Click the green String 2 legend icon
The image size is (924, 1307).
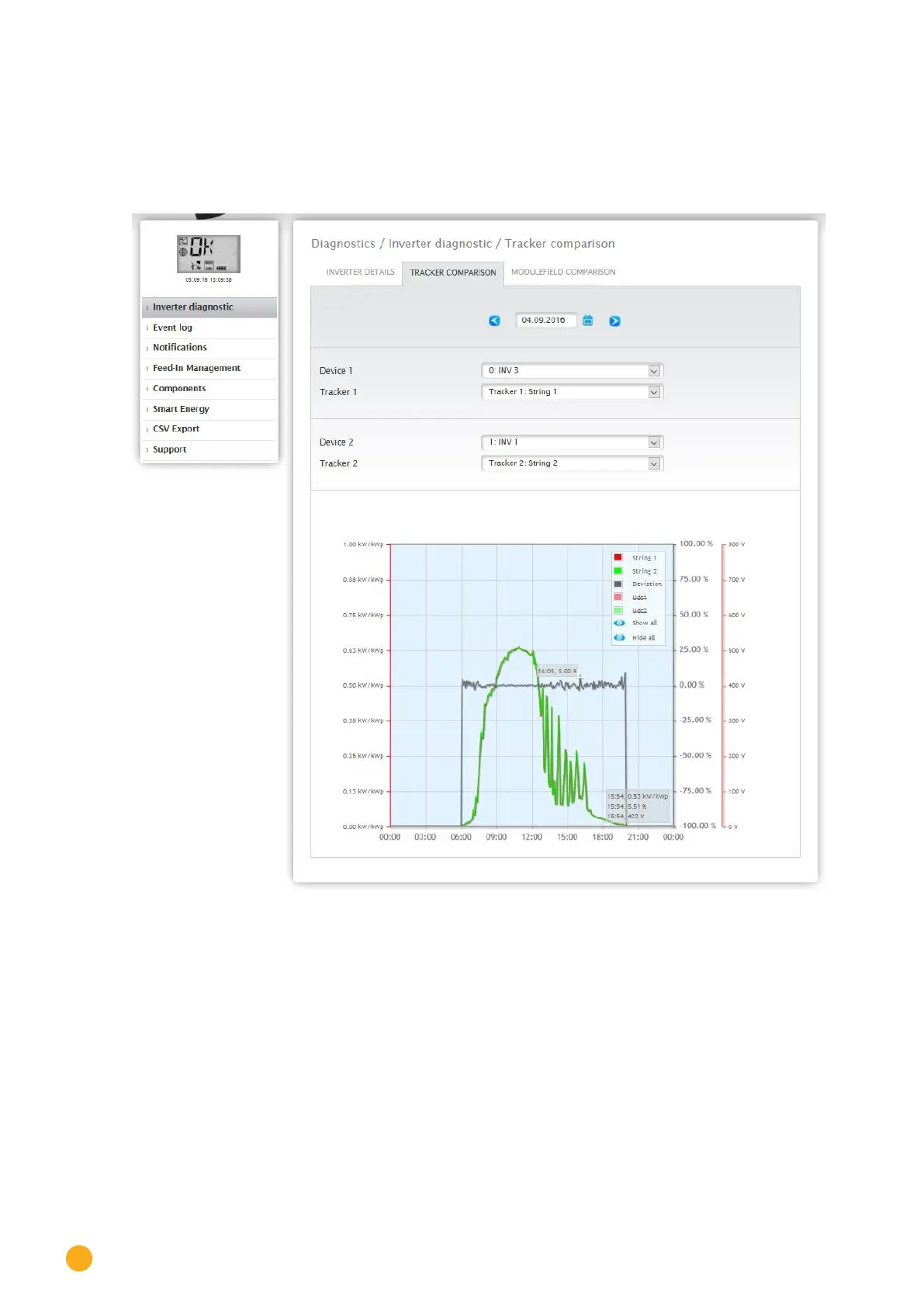point(618,570)
